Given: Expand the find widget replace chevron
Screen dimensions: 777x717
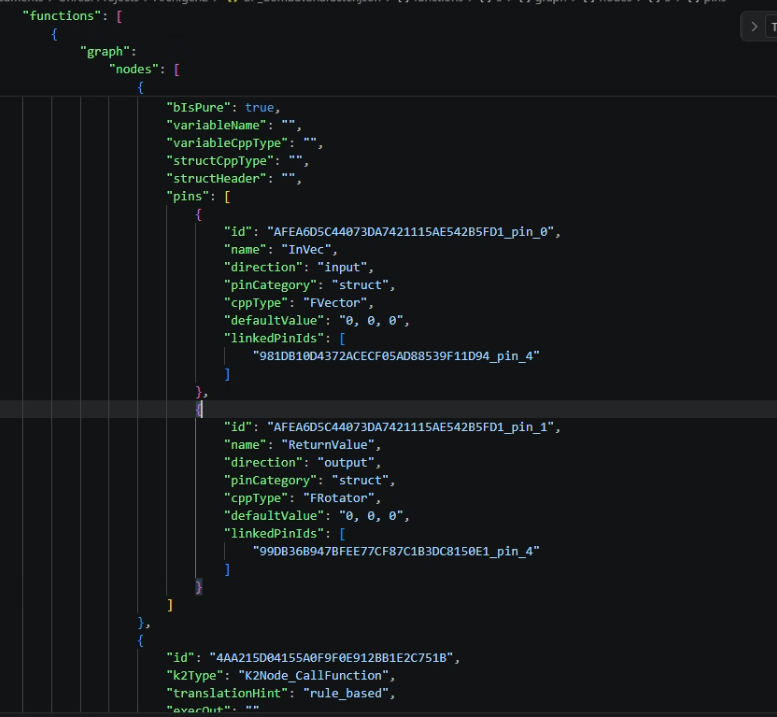Looking at the screenshot, I should pyautogui.click(x=754, y=27).
